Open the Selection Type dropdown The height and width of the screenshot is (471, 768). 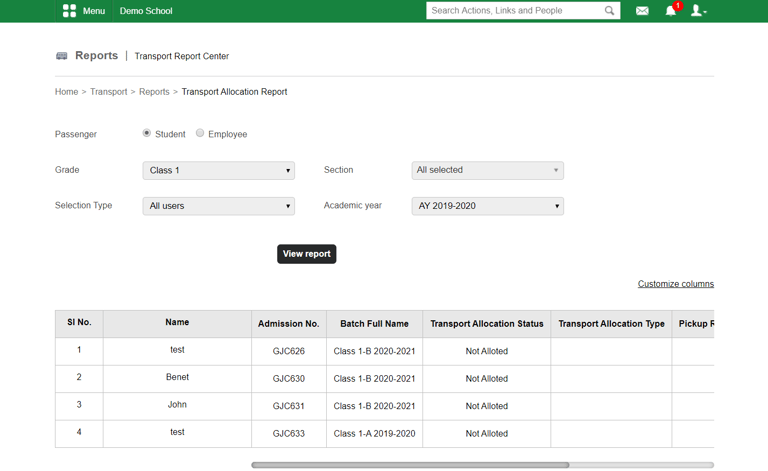click(x=218, y=206)
